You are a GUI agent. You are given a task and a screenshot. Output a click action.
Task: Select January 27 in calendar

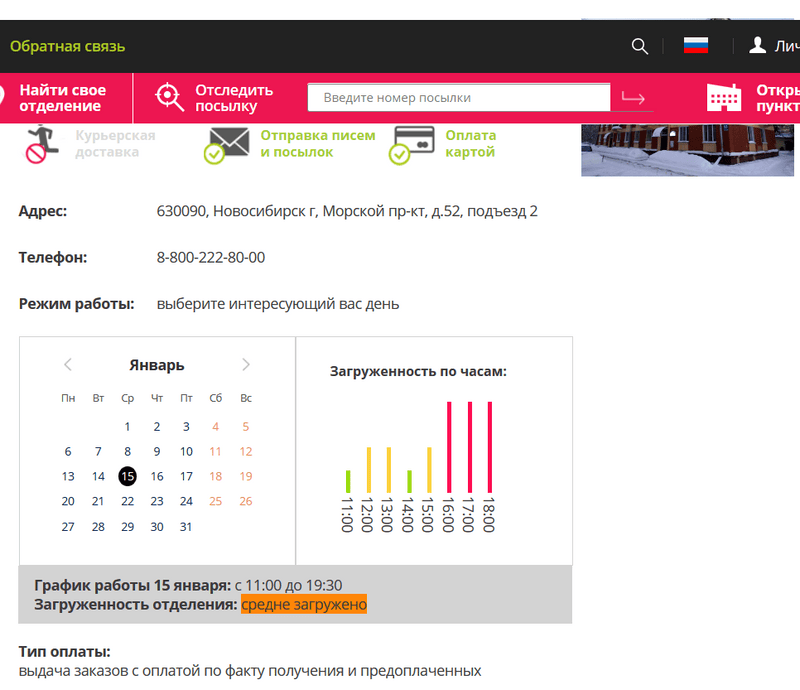[x=68, y=527]
